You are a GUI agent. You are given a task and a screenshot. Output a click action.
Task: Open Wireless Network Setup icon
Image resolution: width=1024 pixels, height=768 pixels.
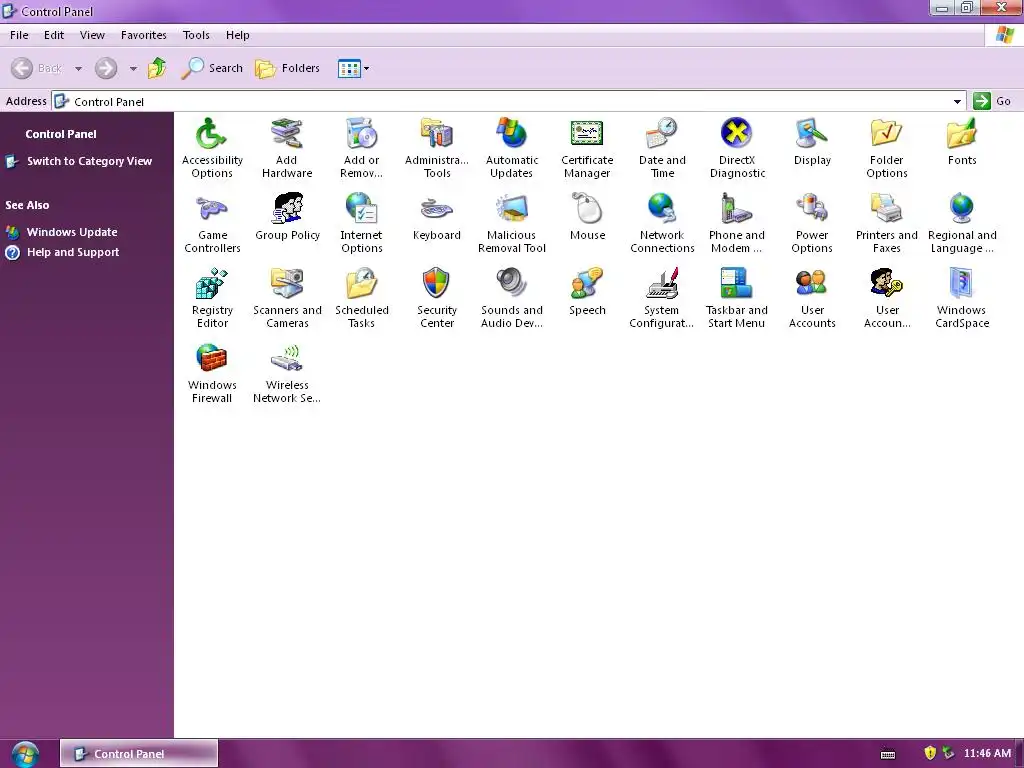tap(287, 373)
